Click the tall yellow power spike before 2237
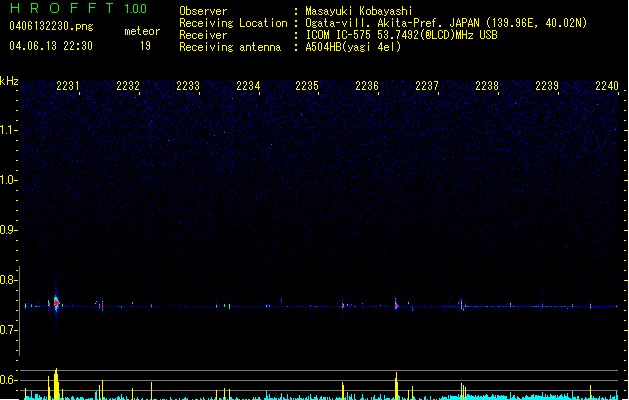Viewport: 629px width, 400px height. pos(396,386)
